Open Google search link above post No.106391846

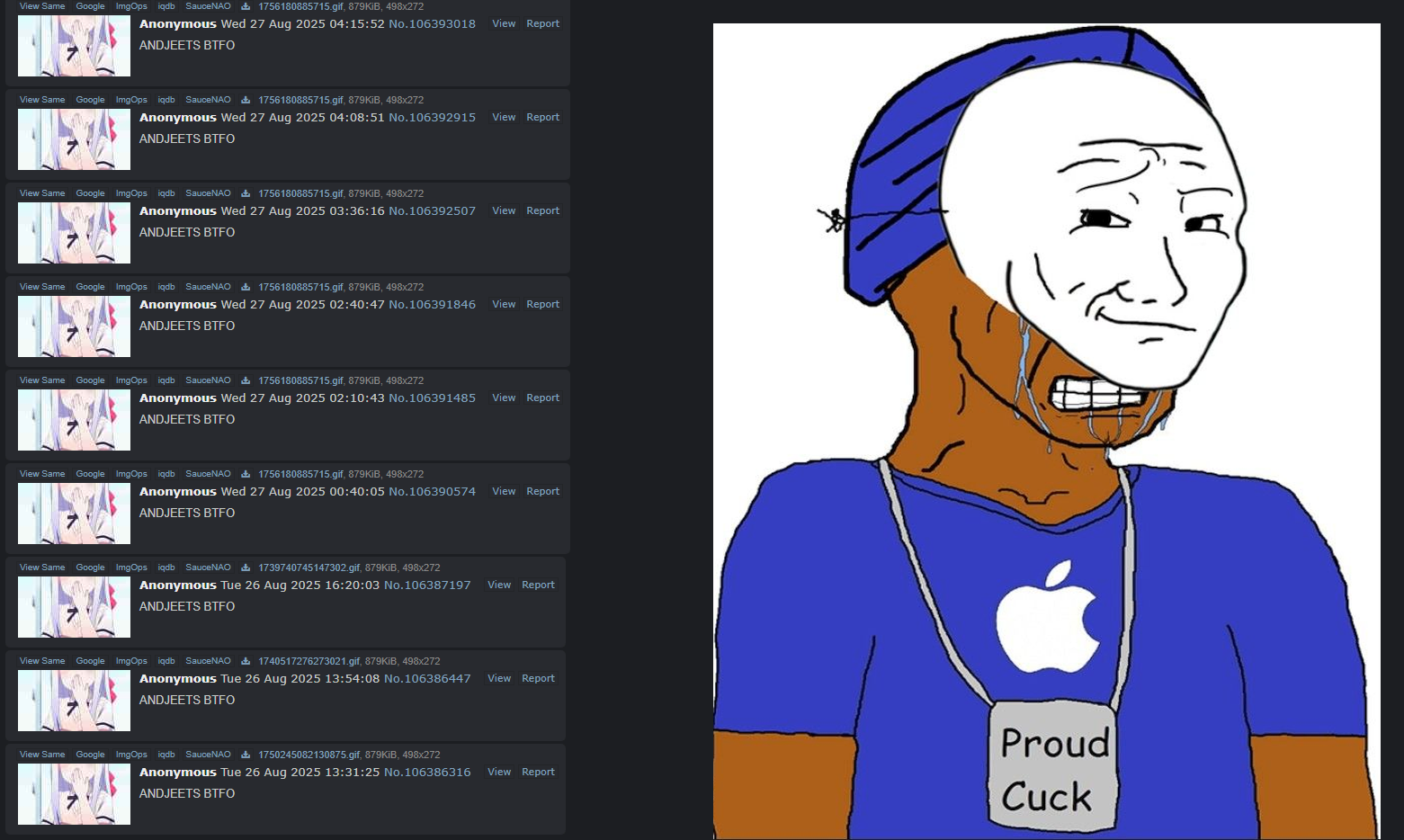click(90, 287)
